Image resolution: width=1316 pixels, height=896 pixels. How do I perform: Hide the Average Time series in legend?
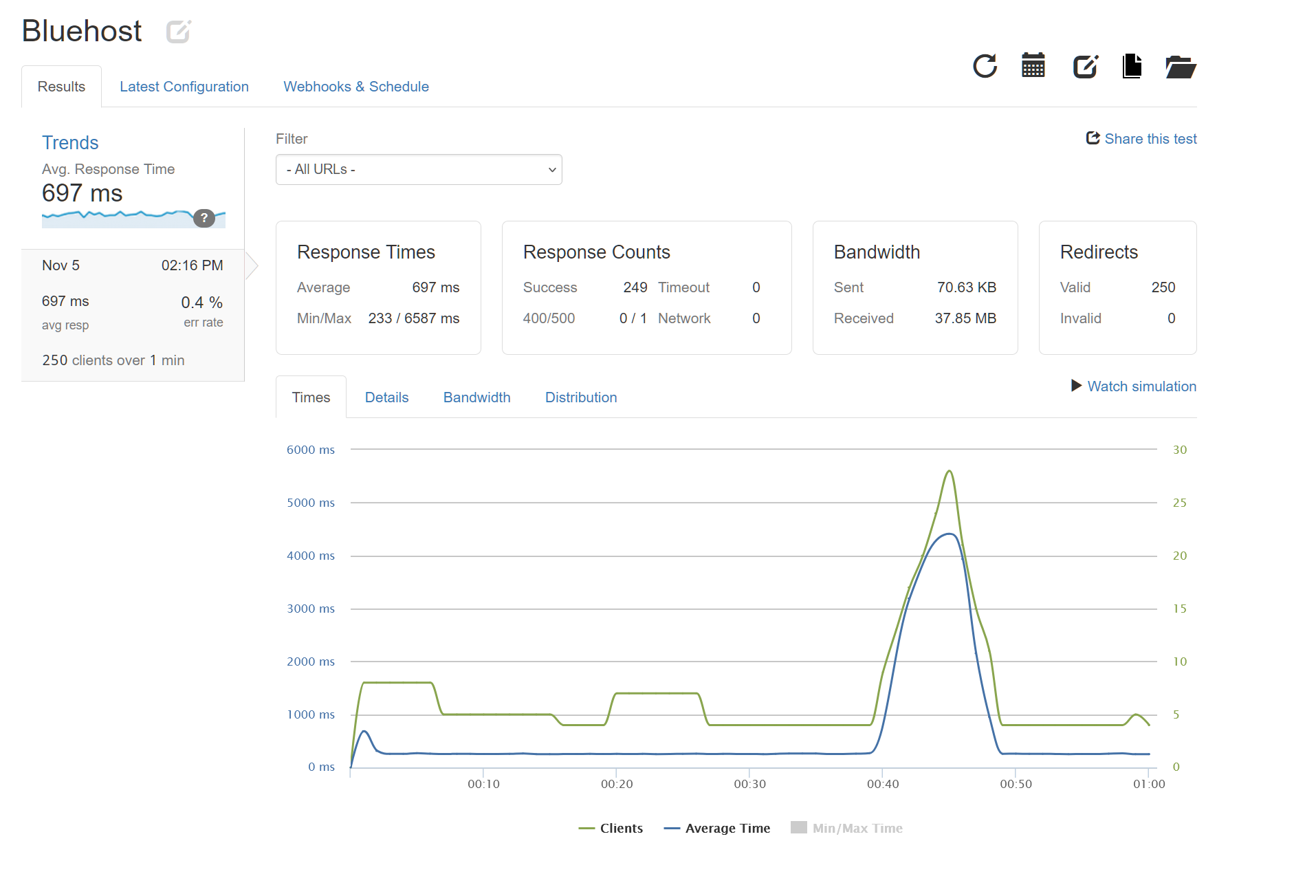tap(717, 828)
